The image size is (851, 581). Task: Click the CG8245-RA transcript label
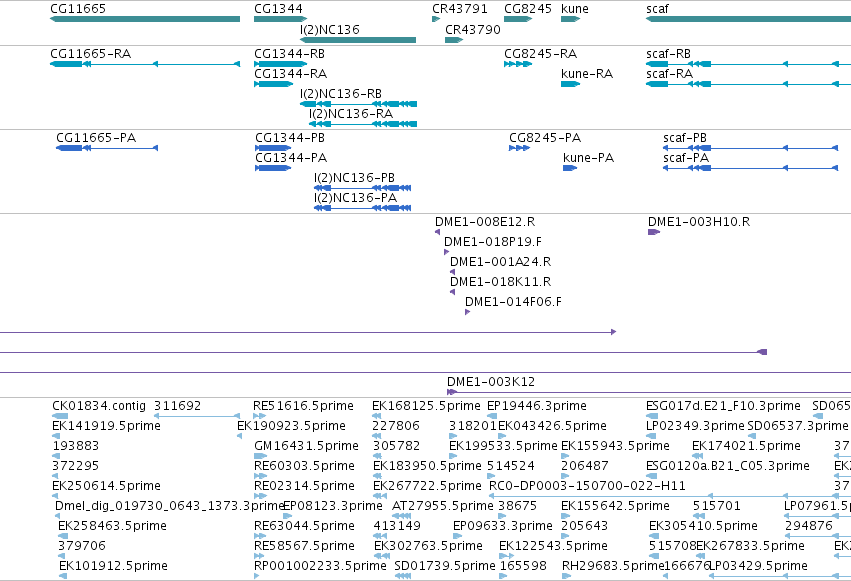[x=541, y=54]
